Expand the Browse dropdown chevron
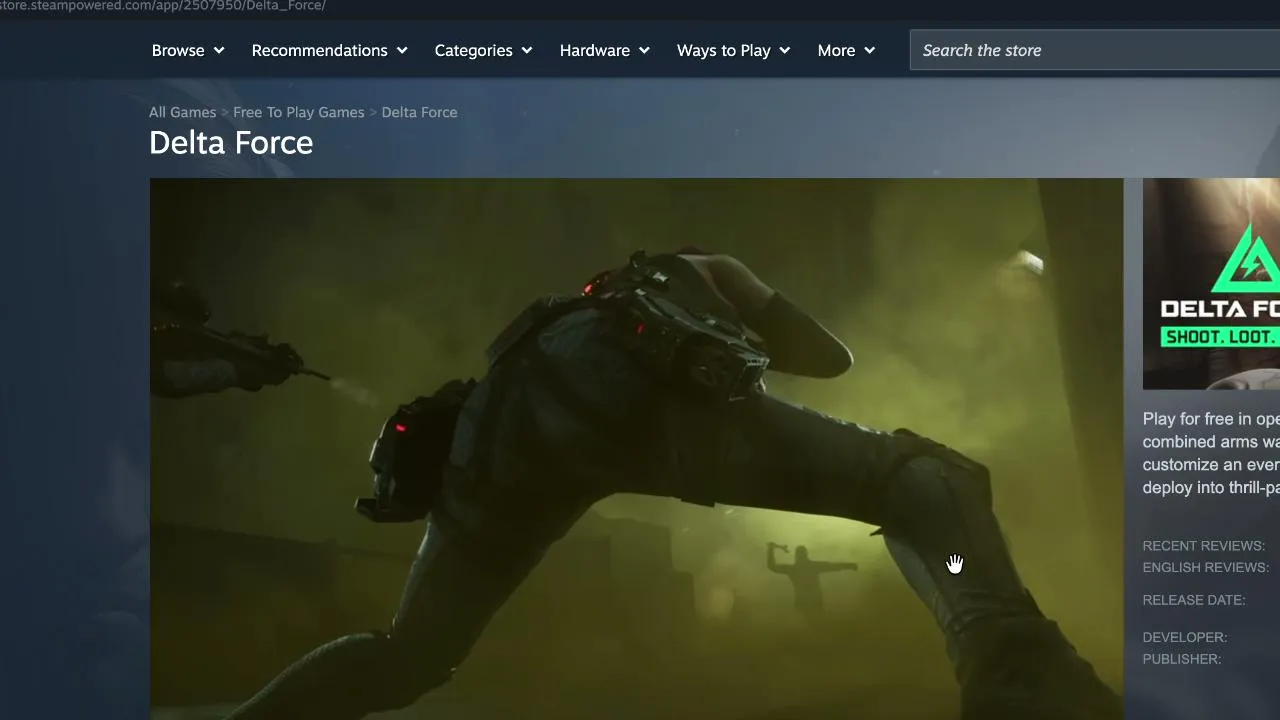 point(219,50)
